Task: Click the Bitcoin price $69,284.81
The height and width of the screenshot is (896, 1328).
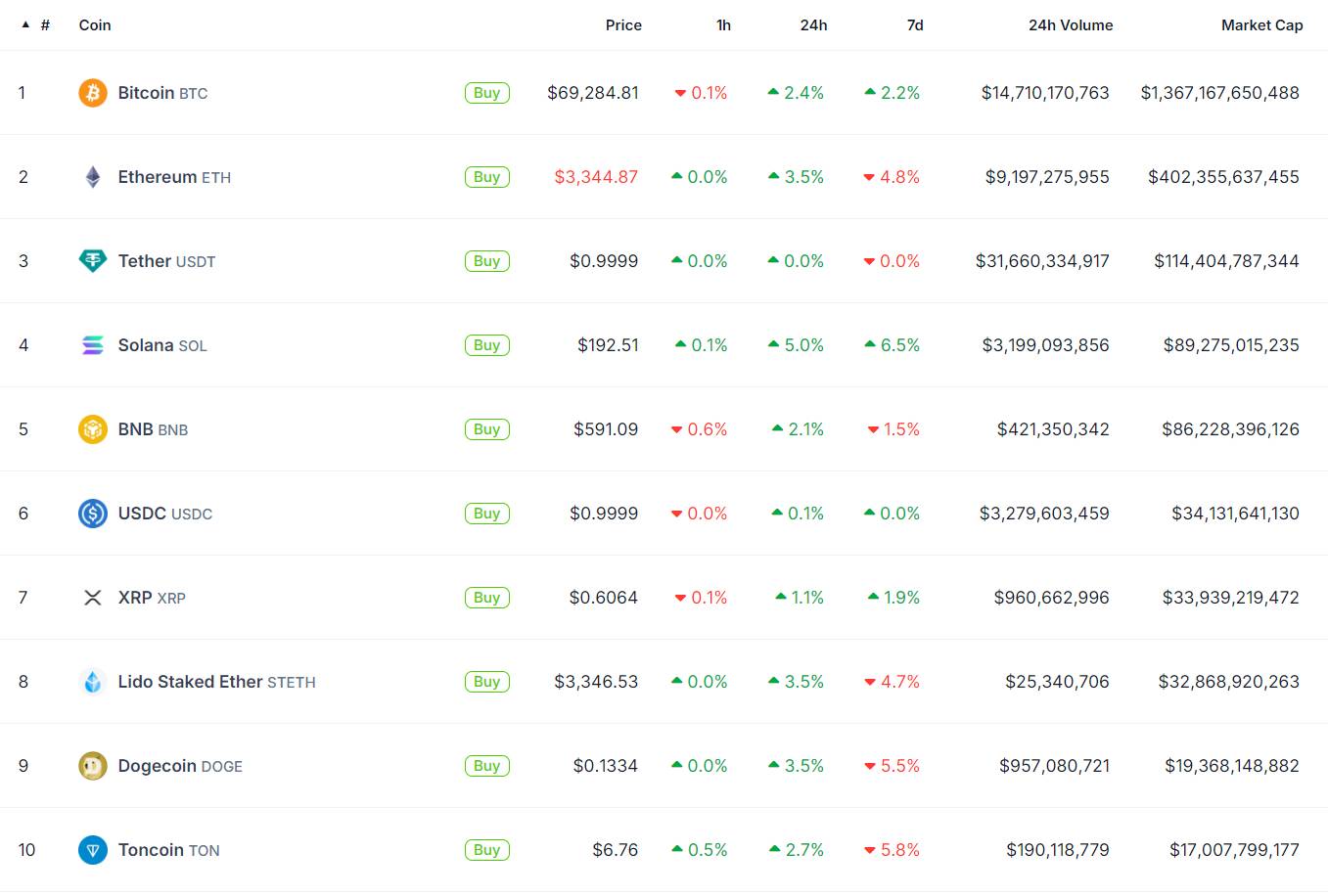Action: click(x=593, y=93)
